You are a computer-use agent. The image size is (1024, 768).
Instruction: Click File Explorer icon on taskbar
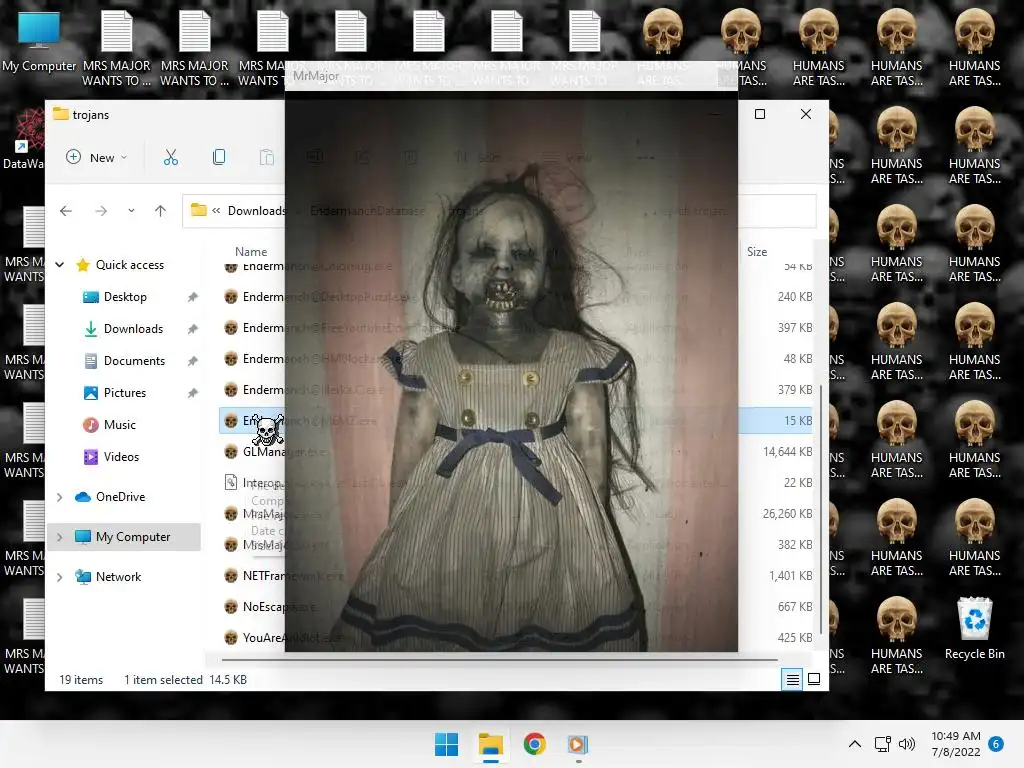coord(490,744)
